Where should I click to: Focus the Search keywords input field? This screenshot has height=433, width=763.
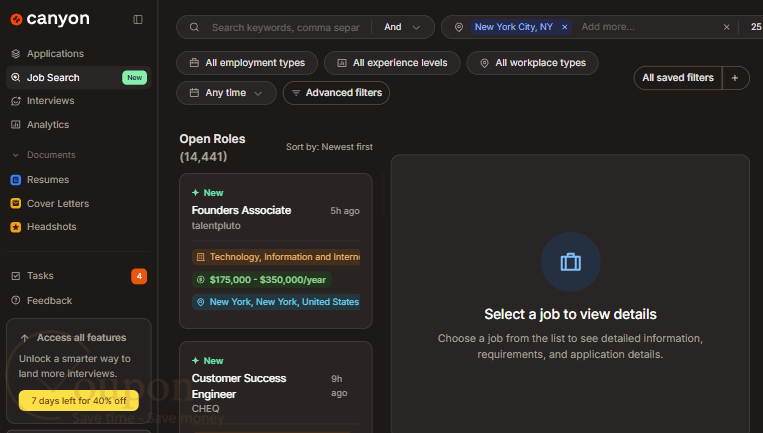[x=286, y=28]
